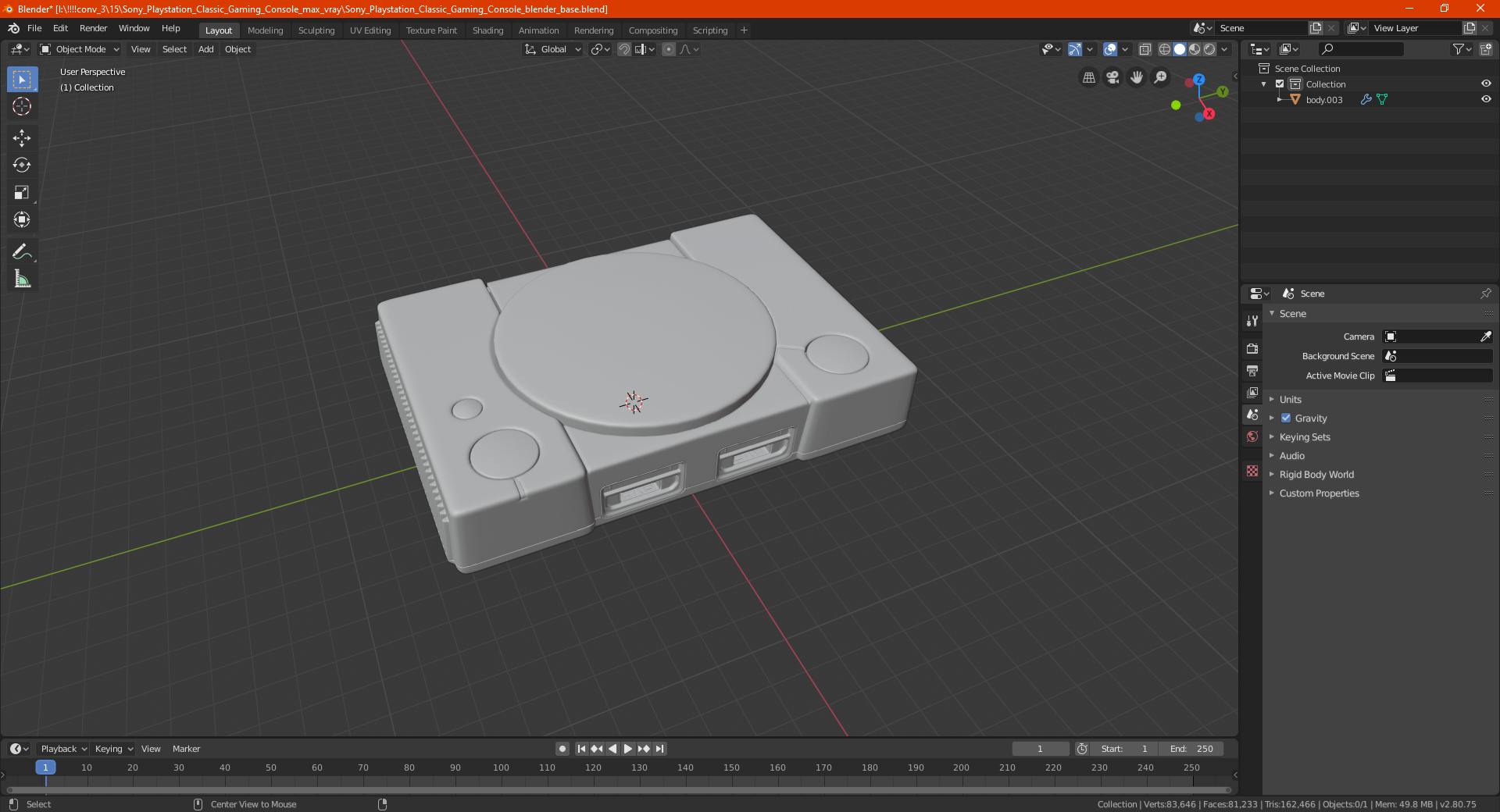Toggle viewport gizmos
Image resolution: width=1500 pixels, height=812 pixels.
tap(1075, 49)
